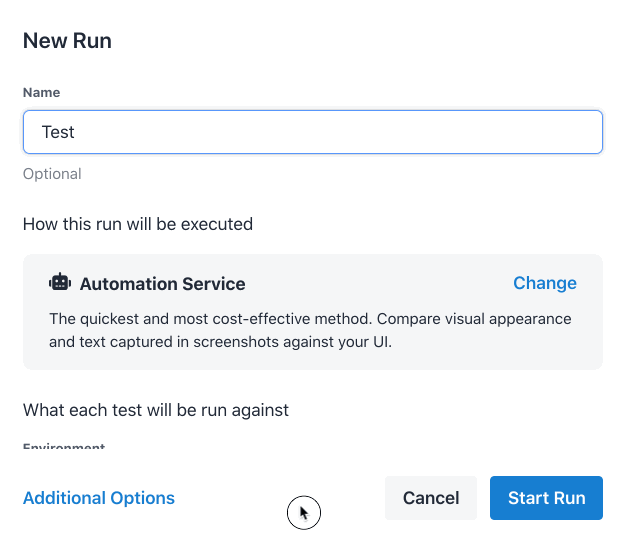The height and width of the screenshot is (540, 627).
Task: Click "How this run will be executed" text
Action: click(138, 224)
